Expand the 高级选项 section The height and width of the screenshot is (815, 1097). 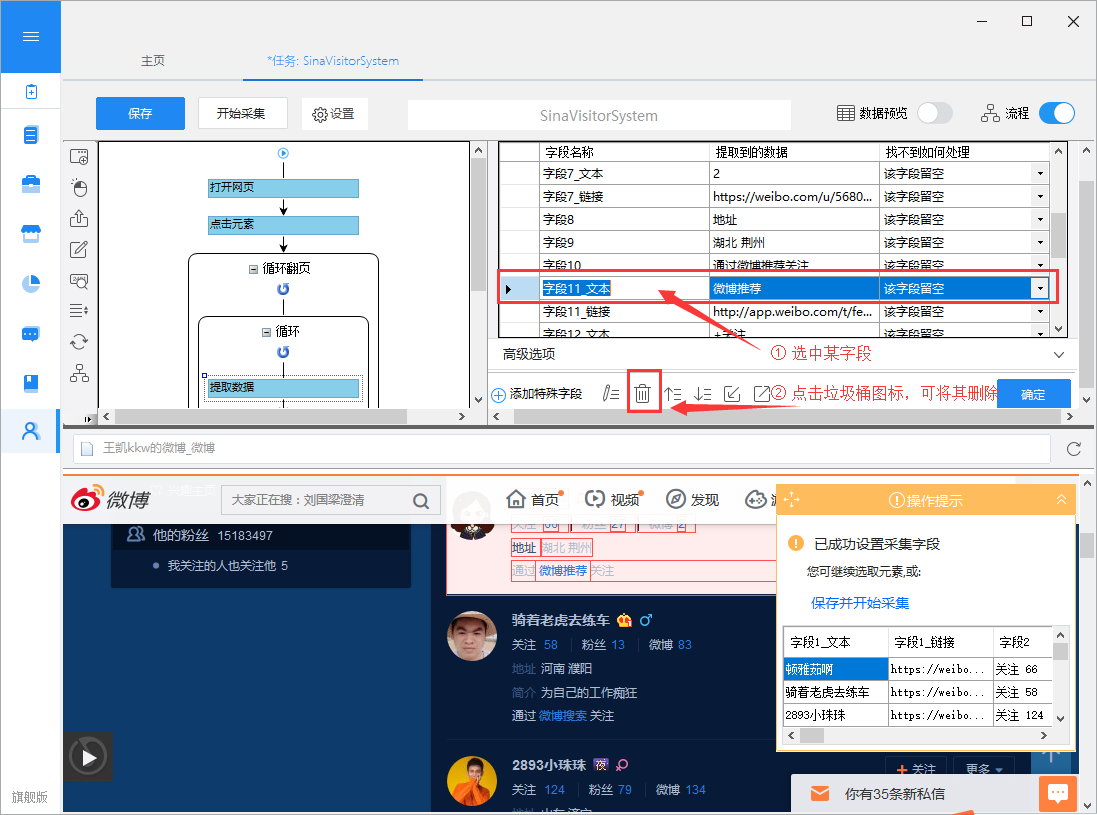tap(1059, 355)
